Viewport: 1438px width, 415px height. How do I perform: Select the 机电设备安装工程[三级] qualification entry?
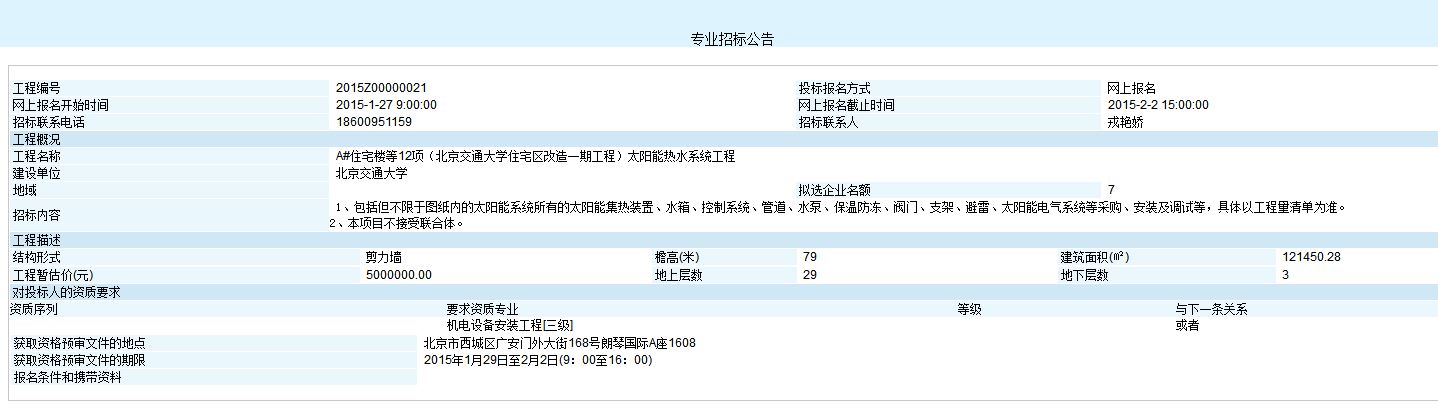click(x=510, y=325)
